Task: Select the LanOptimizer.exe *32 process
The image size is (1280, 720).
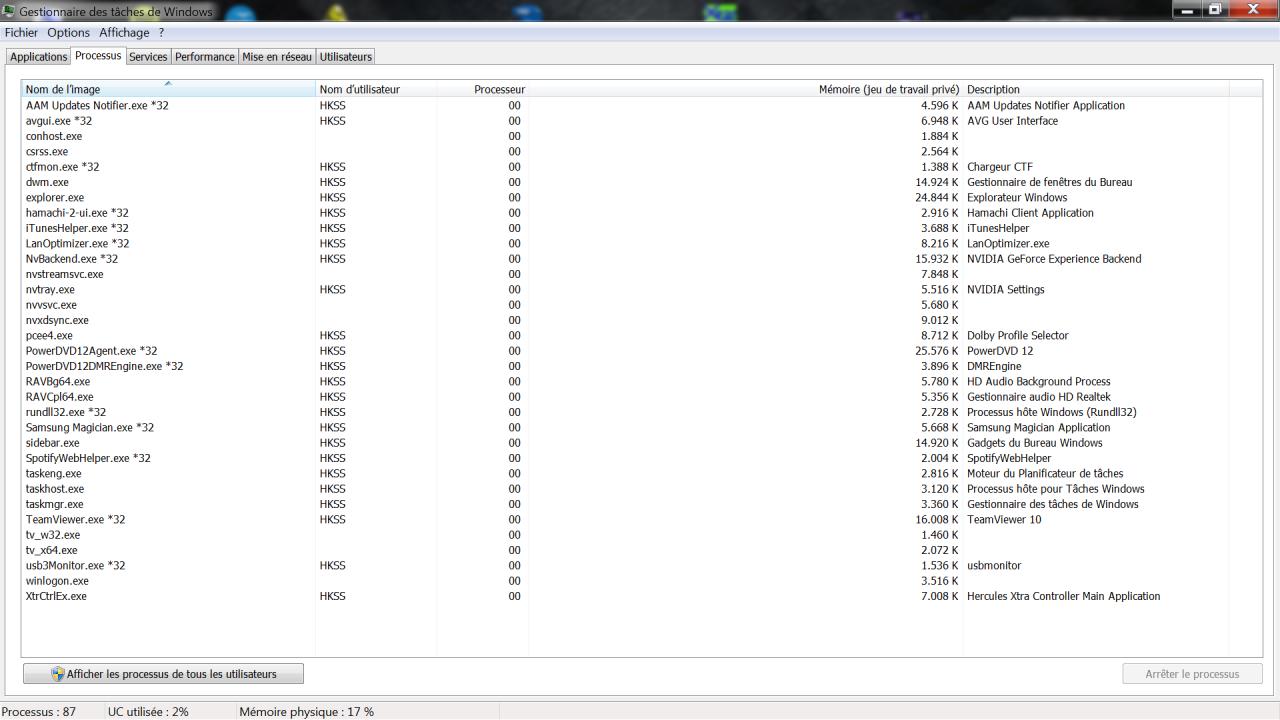Action: pos(642,243)
